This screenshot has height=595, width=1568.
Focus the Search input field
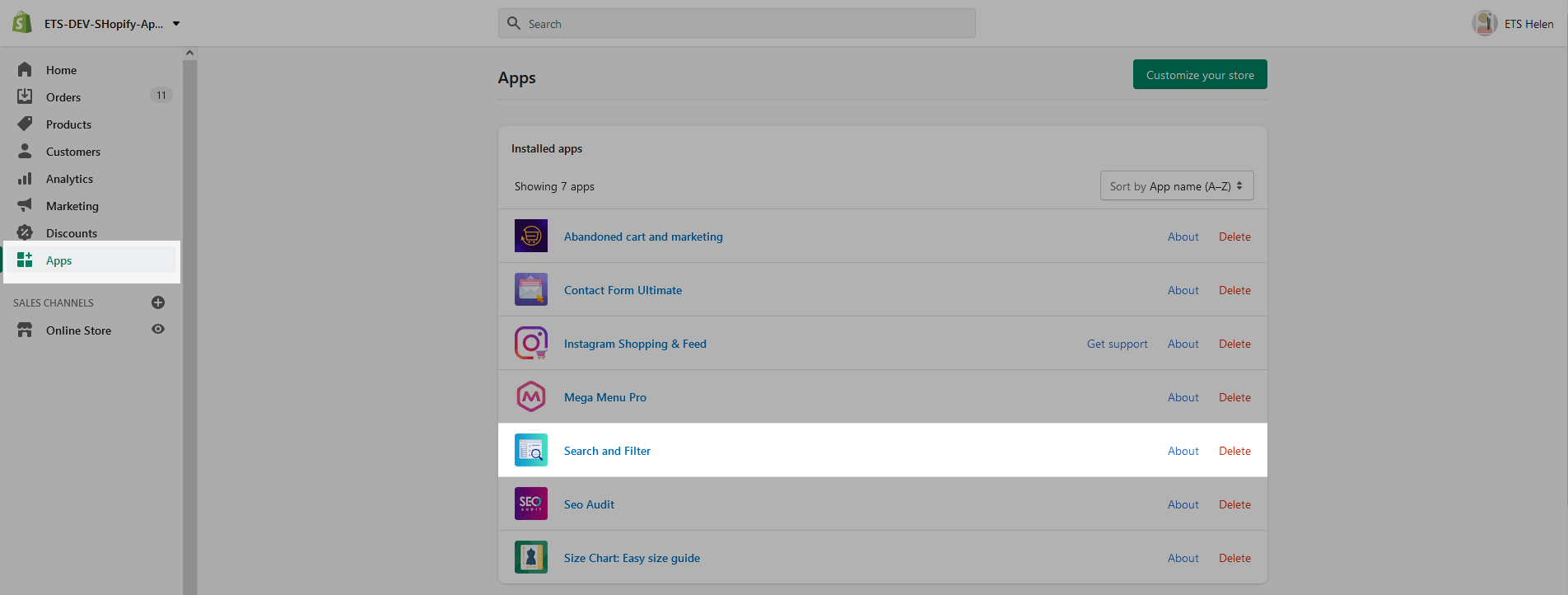(736, 23)
